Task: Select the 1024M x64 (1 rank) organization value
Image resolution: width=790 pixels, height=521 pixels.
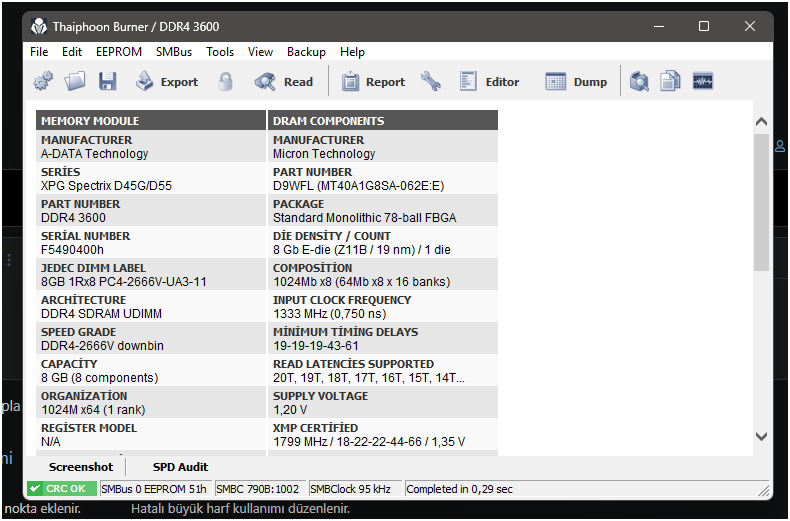Action: click(x=93, y=410)
